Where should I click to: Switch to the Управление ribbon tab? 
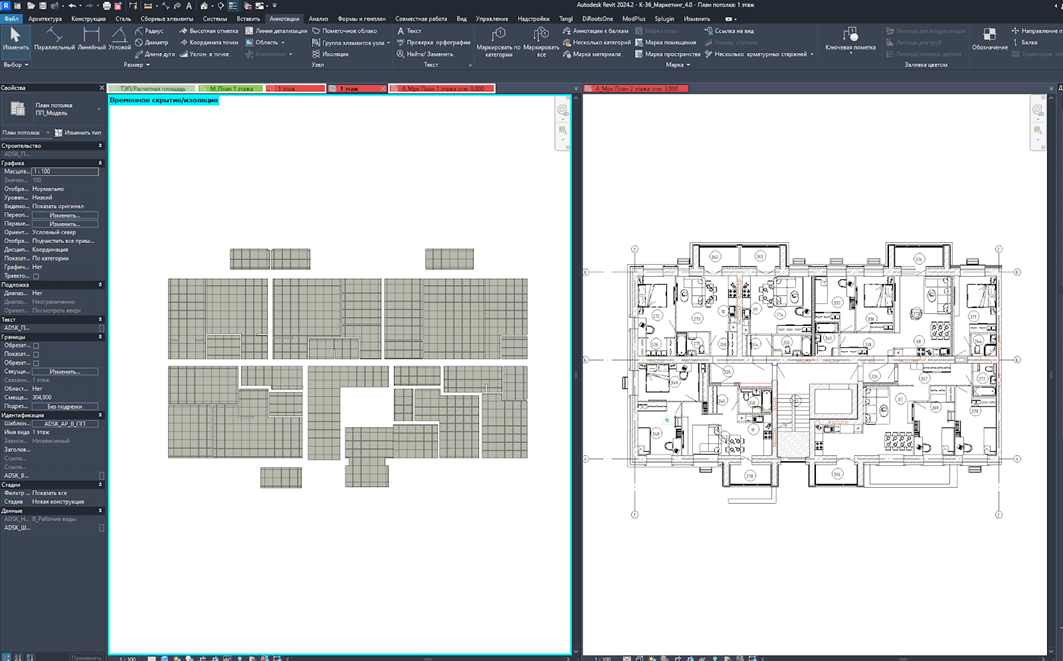[x=492, y=19]
